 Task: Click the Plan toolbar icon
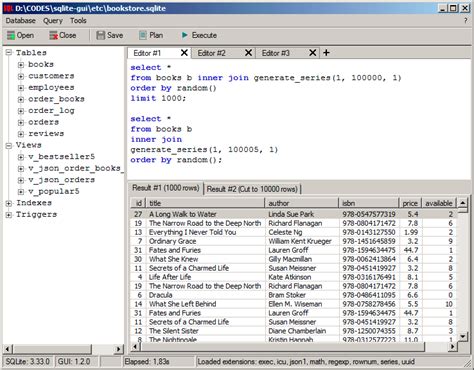[x=143, y=35]
